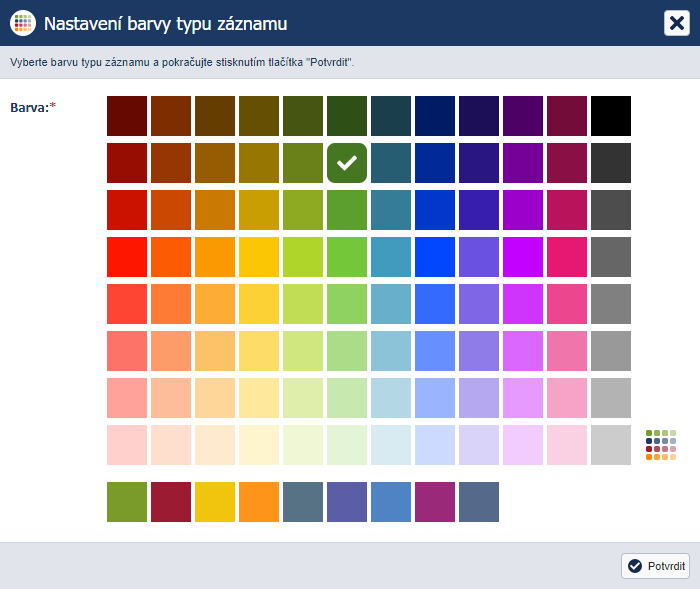This screenshot has width=700, height=589.
Task: Choose the violet swatch in fourth row
Action: tap(479, 257)
